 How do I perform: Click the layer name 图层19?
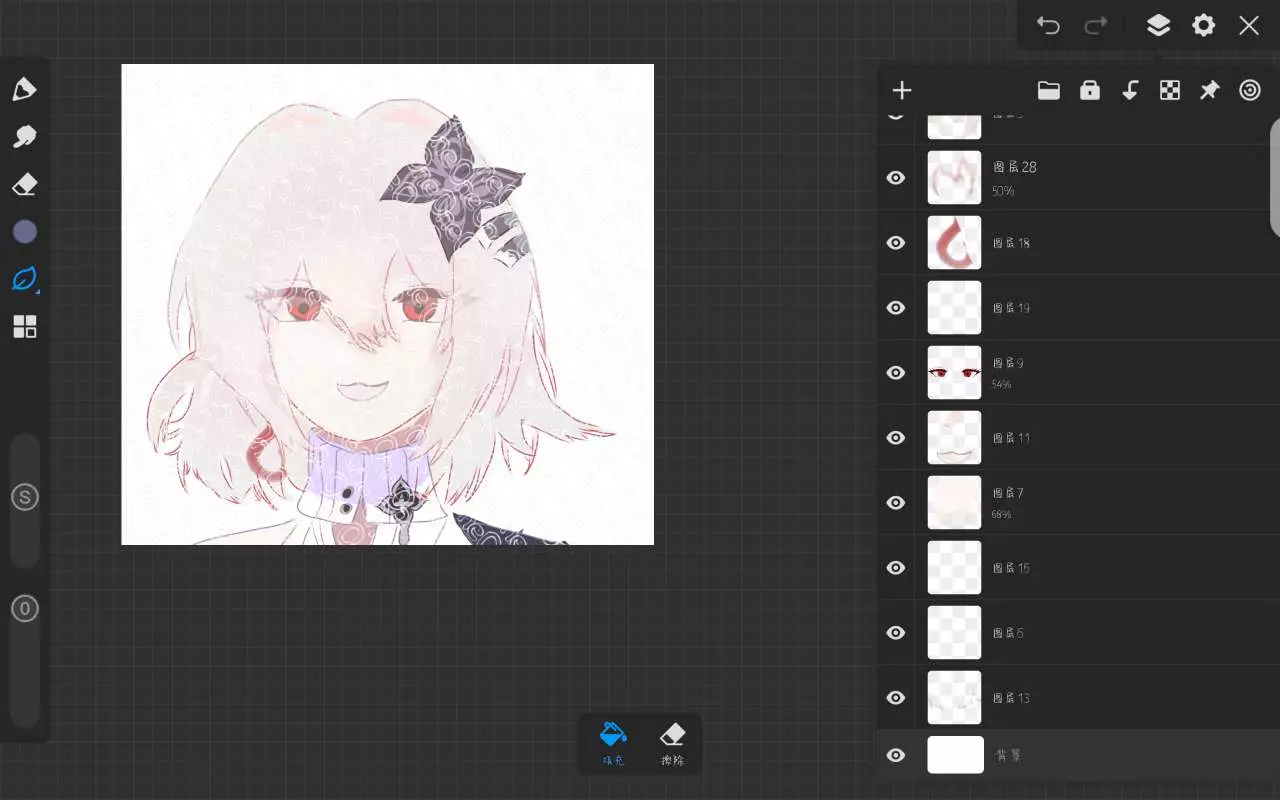click(1011, 308)
